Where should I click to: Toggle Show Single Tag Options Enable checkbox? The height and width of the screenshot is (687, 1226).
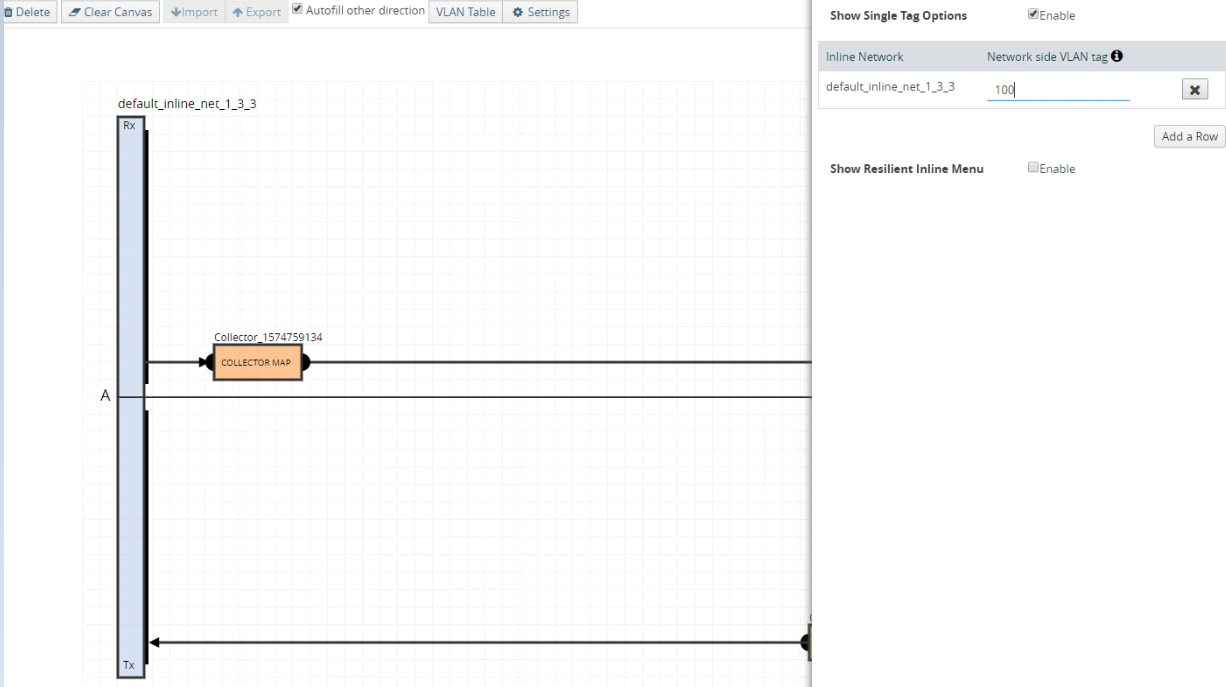pyautogui.click(x=1034, y=15)
